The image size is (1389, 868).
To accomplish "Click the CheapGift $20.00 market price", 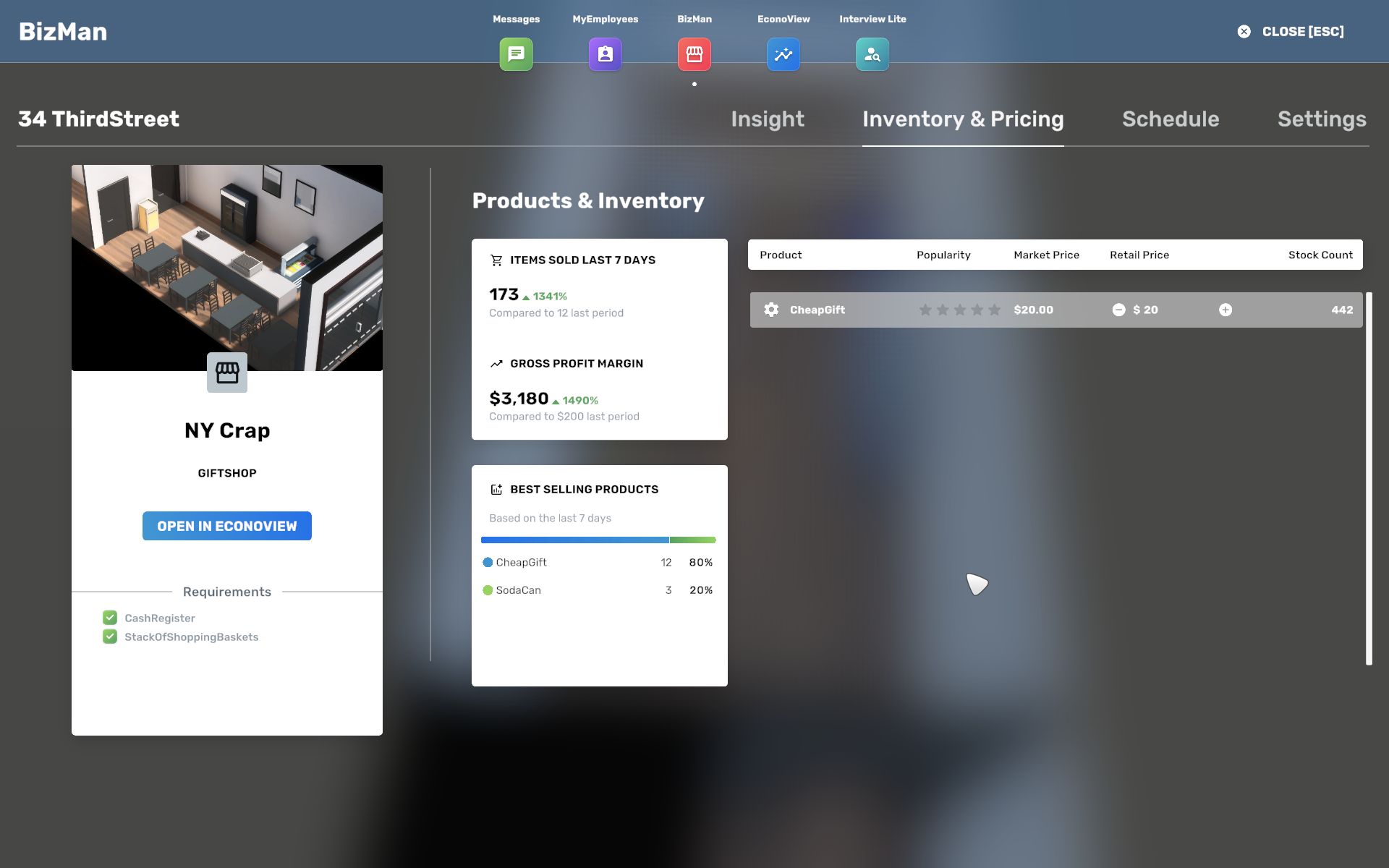I will (1033, 310).
